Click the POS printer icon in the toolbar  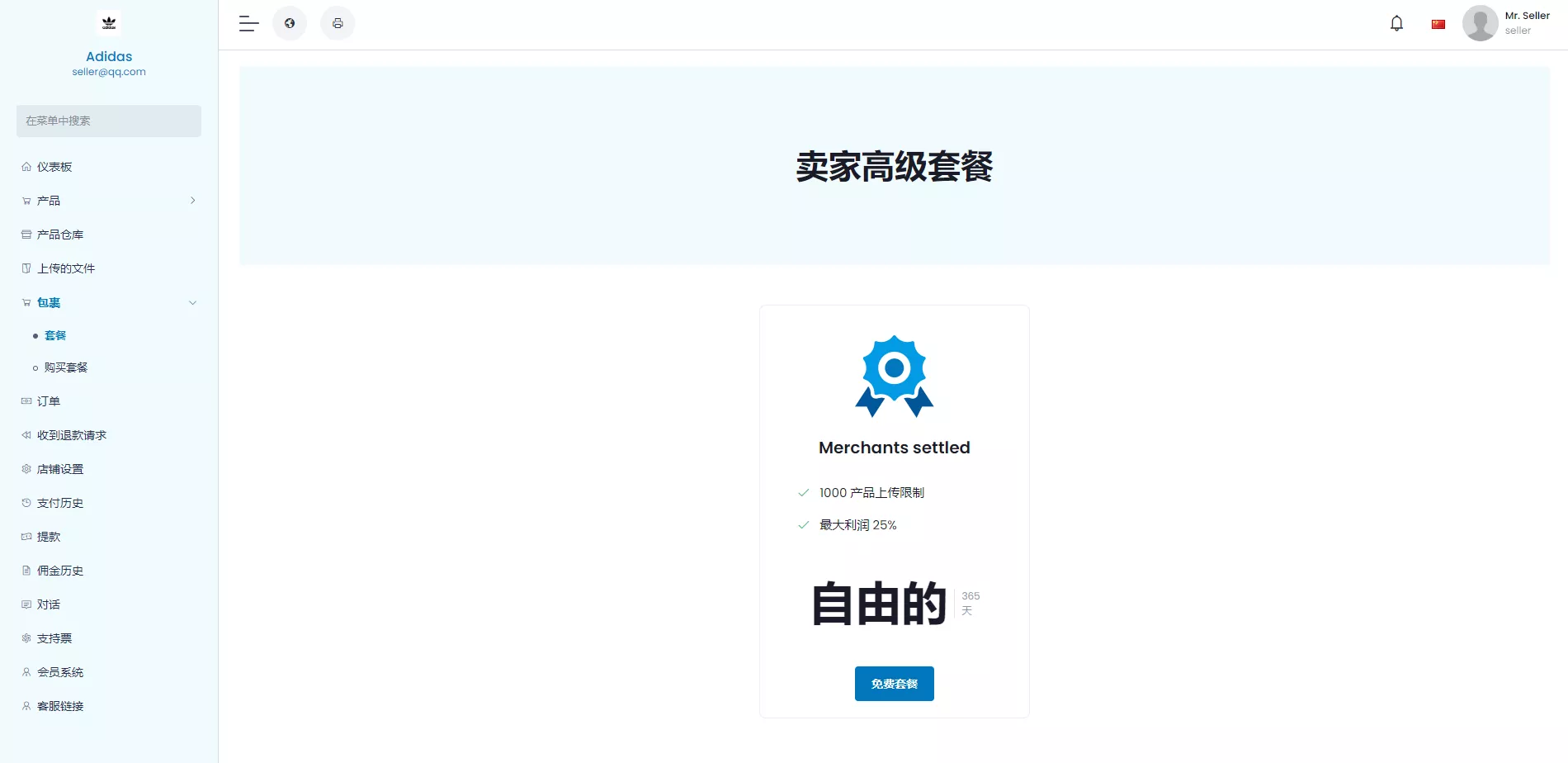click(338, 23)
